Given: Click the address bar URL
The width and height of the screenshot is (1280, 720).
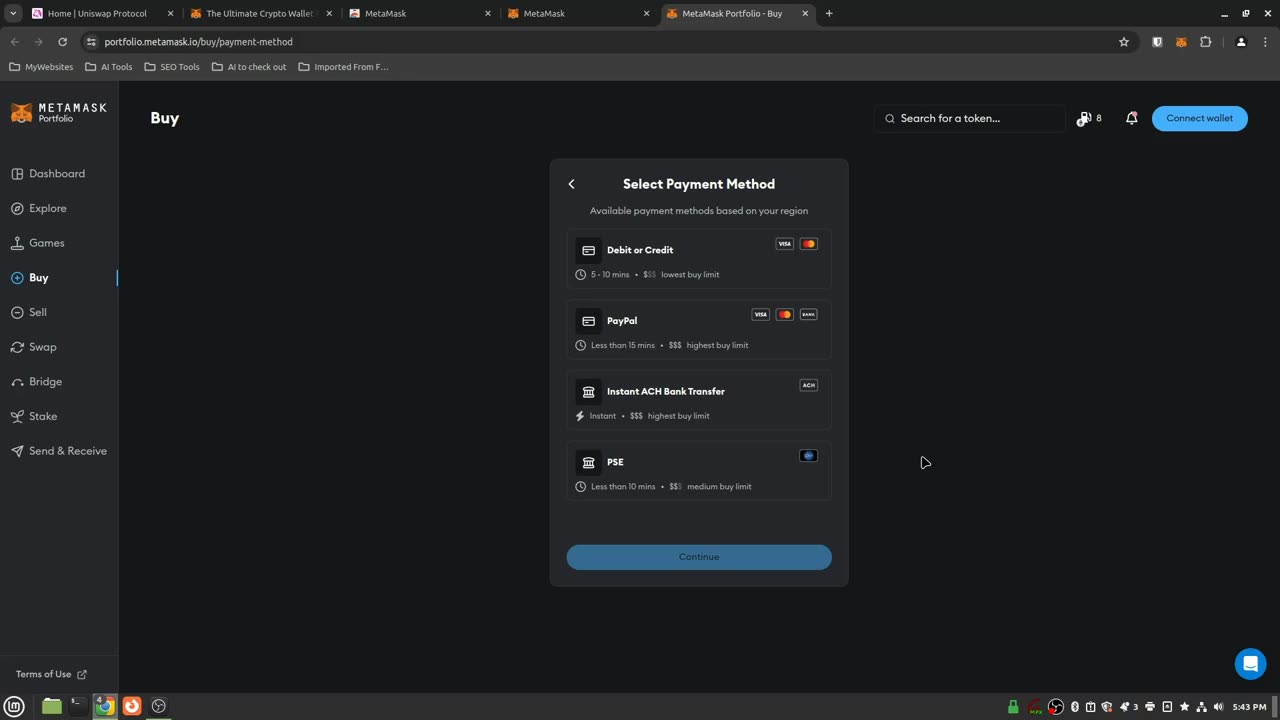Looking at the screenshot, I should (x=199, y=42).
